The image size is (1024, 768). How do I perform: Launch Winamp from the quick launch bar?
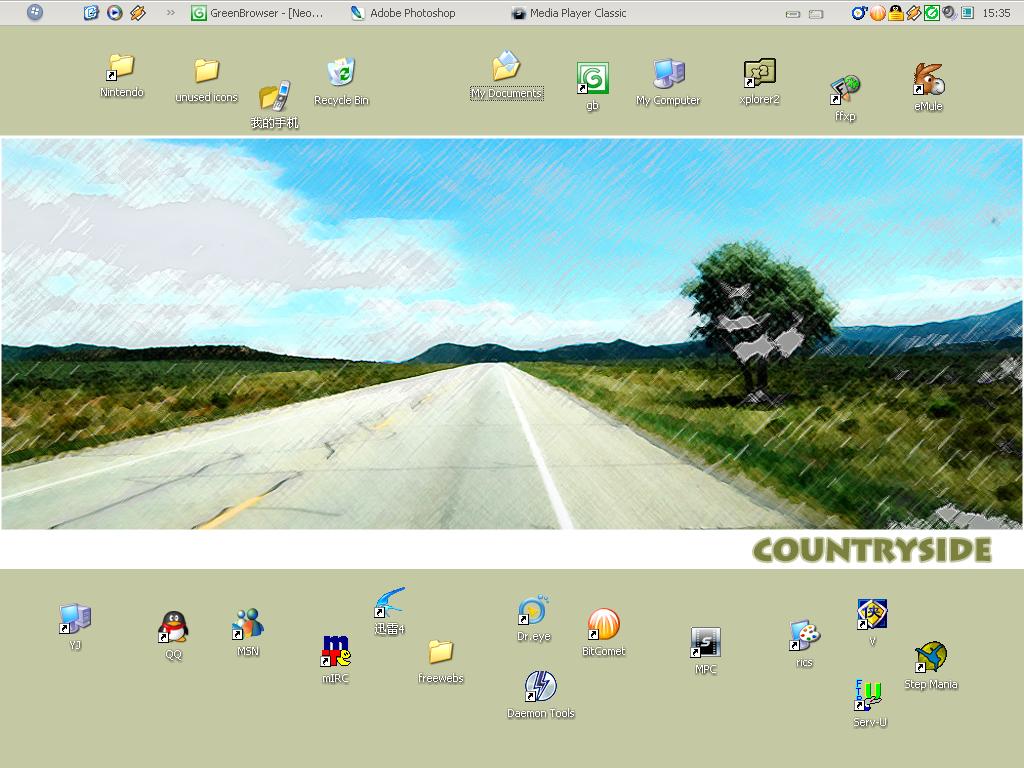pyautogui.click(x=137, y=13)
